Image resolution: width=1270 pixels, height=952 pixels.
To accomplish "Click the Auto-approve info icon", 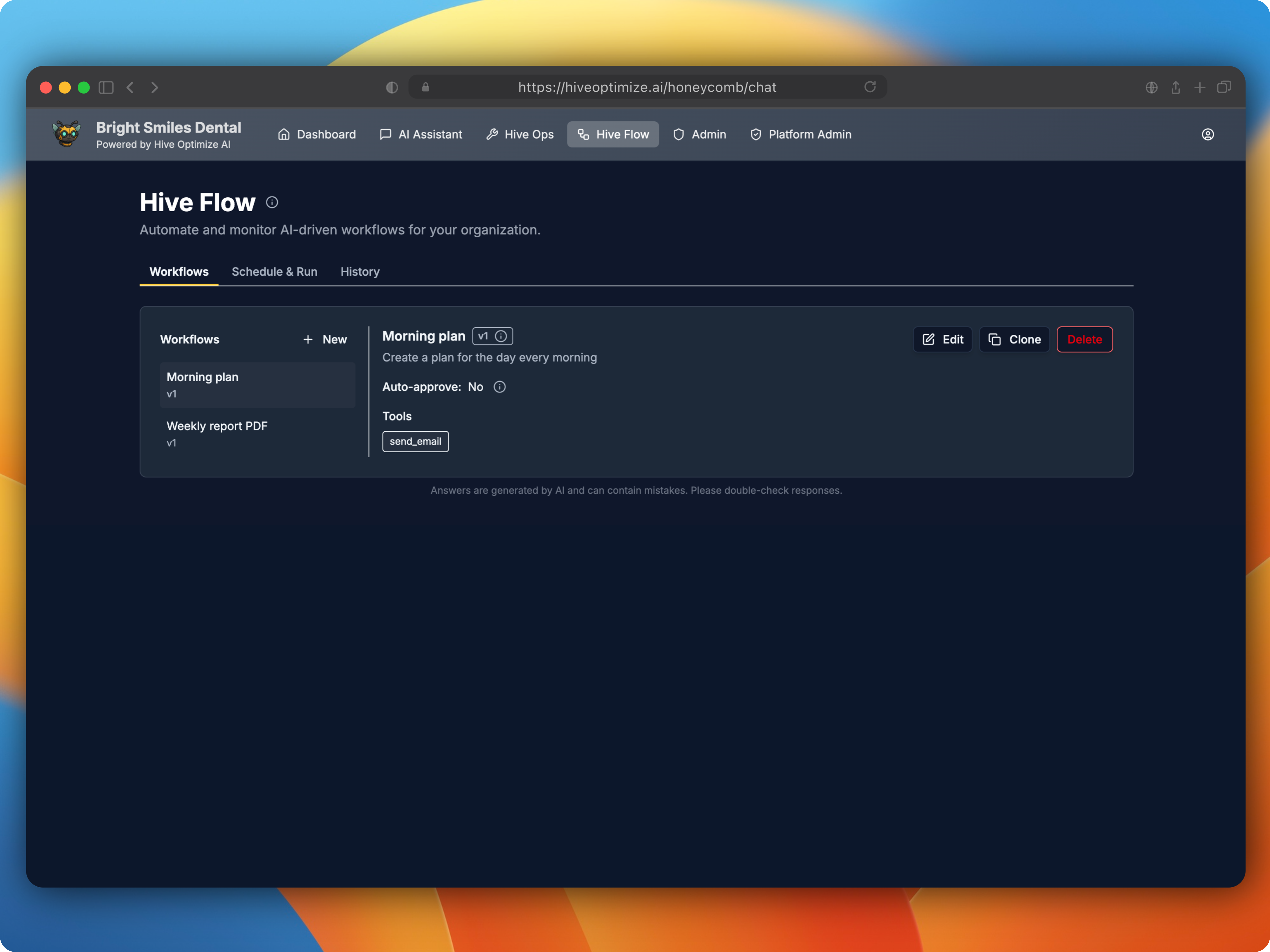I will (x=499, y=387).
